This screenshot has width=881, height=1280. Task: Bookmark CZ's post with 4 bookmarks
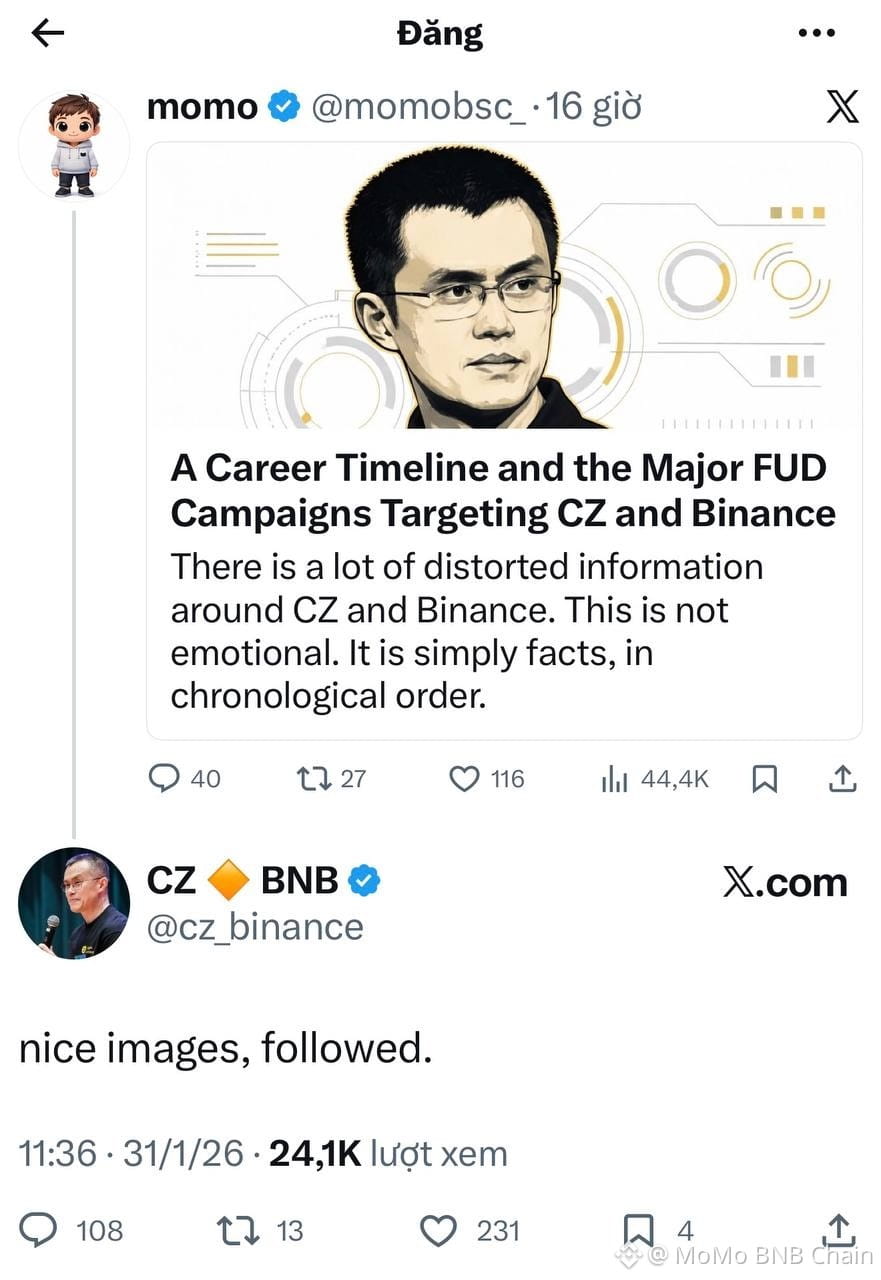[638, 1230]
